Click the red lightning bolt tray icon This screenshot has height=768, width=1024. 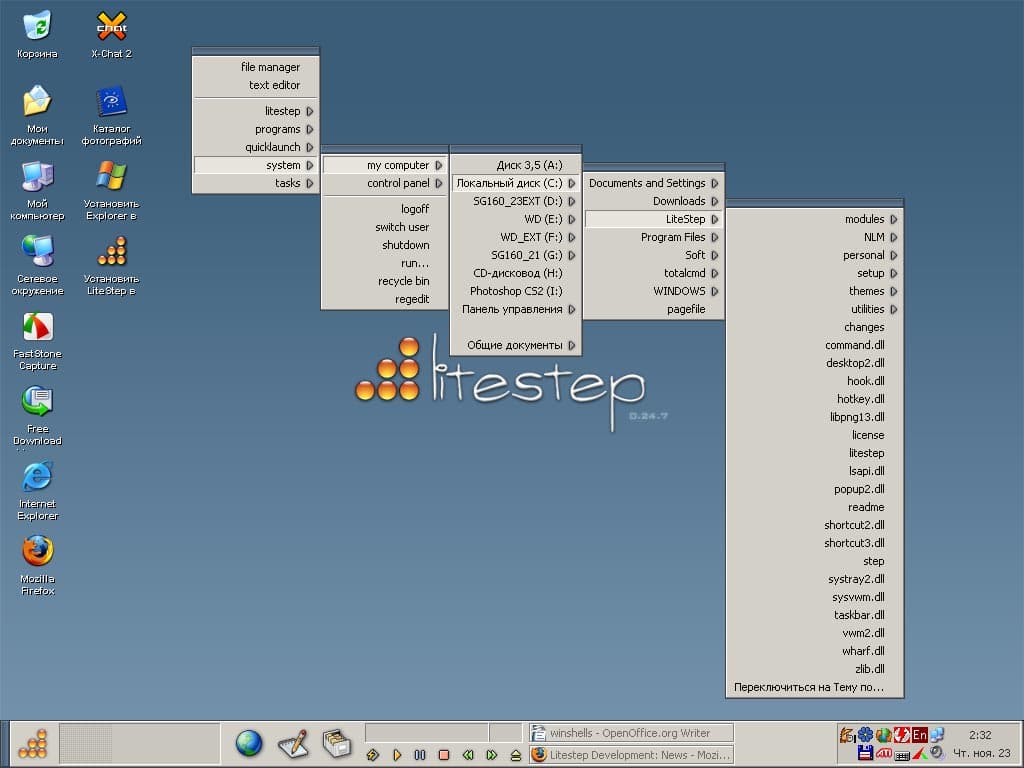pos(902,735)
